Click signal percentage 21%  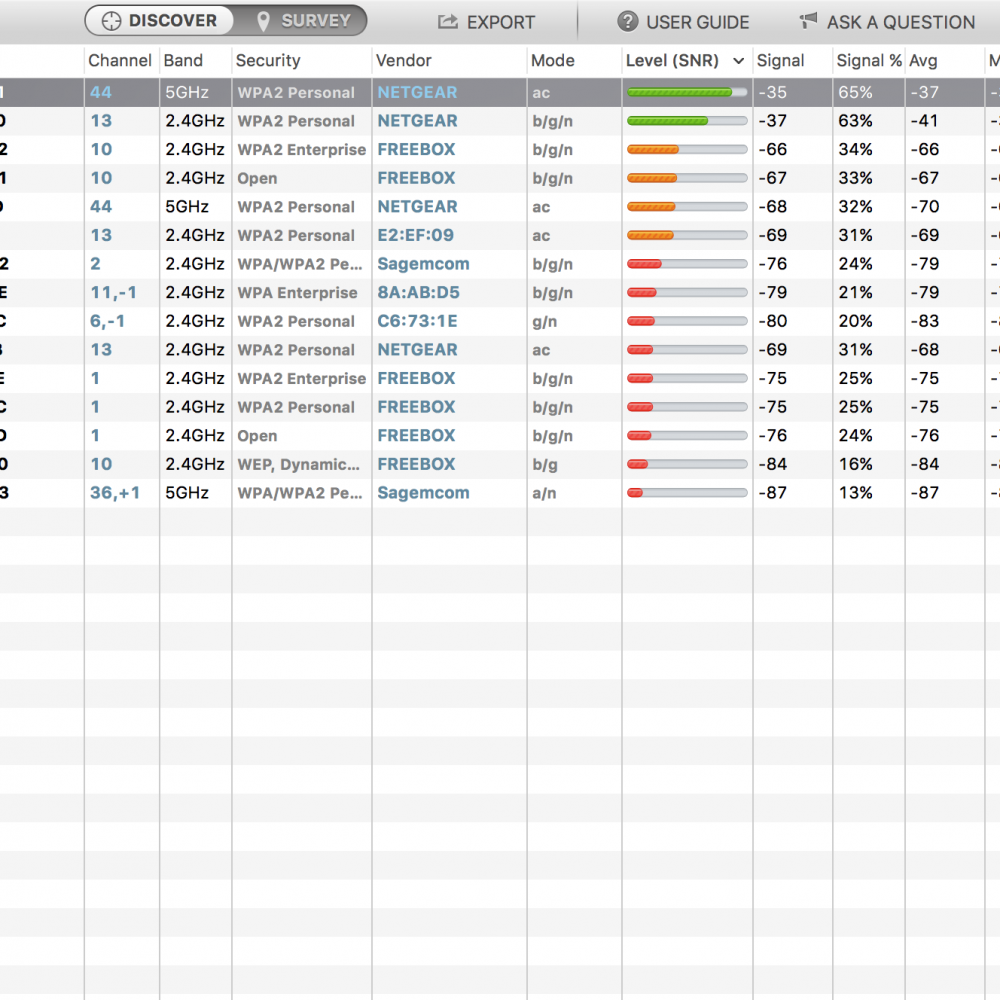[x=855, y=293]
